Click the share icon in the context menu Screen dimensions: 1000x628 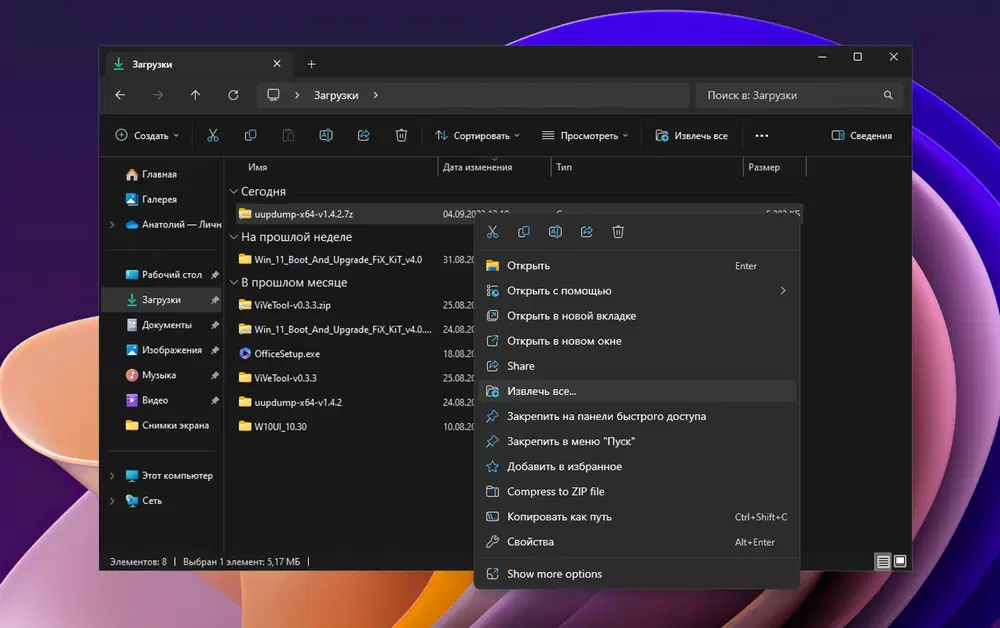click(x=587, y=232)
